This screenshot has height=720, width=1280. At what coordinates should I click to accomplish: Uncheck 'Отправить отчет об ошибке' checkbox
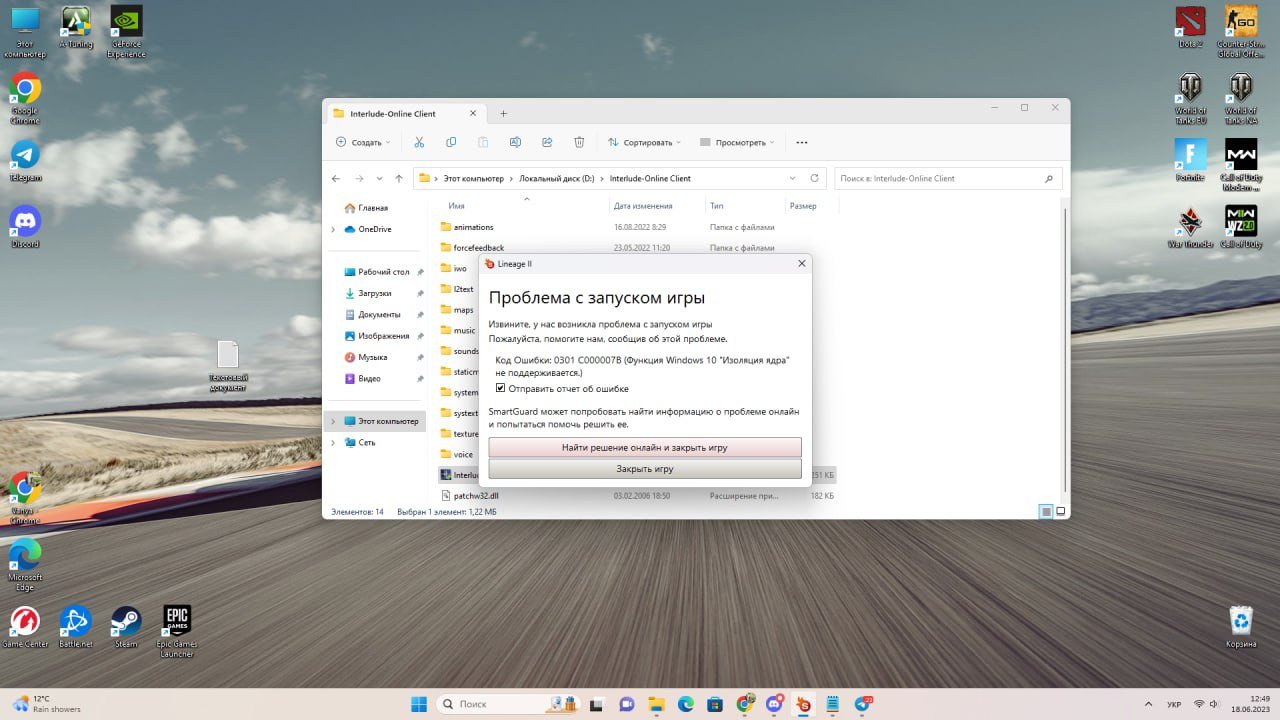(x=501, y=388)
